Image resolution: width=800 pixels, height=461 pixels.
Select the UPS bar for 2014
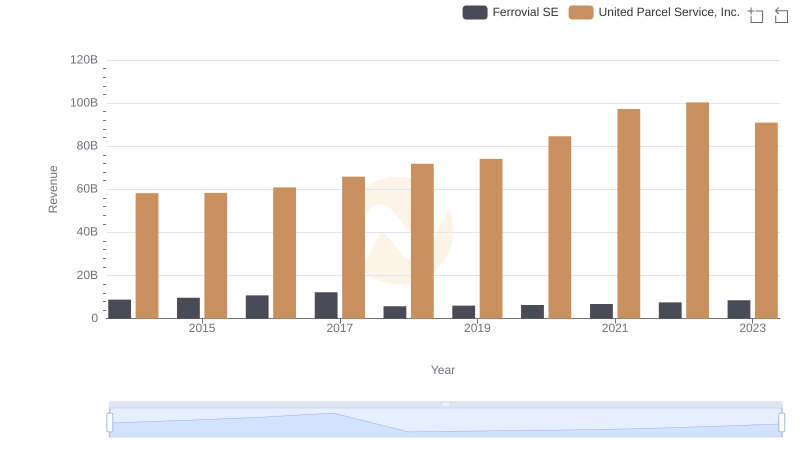147,256
